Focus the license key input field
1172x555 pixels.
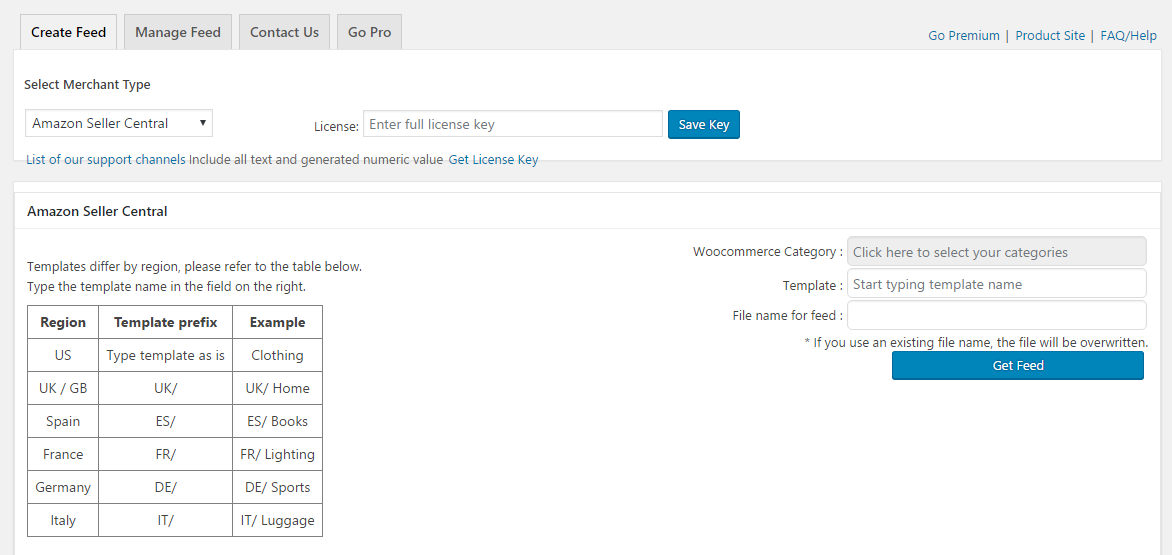coord(513,124)
